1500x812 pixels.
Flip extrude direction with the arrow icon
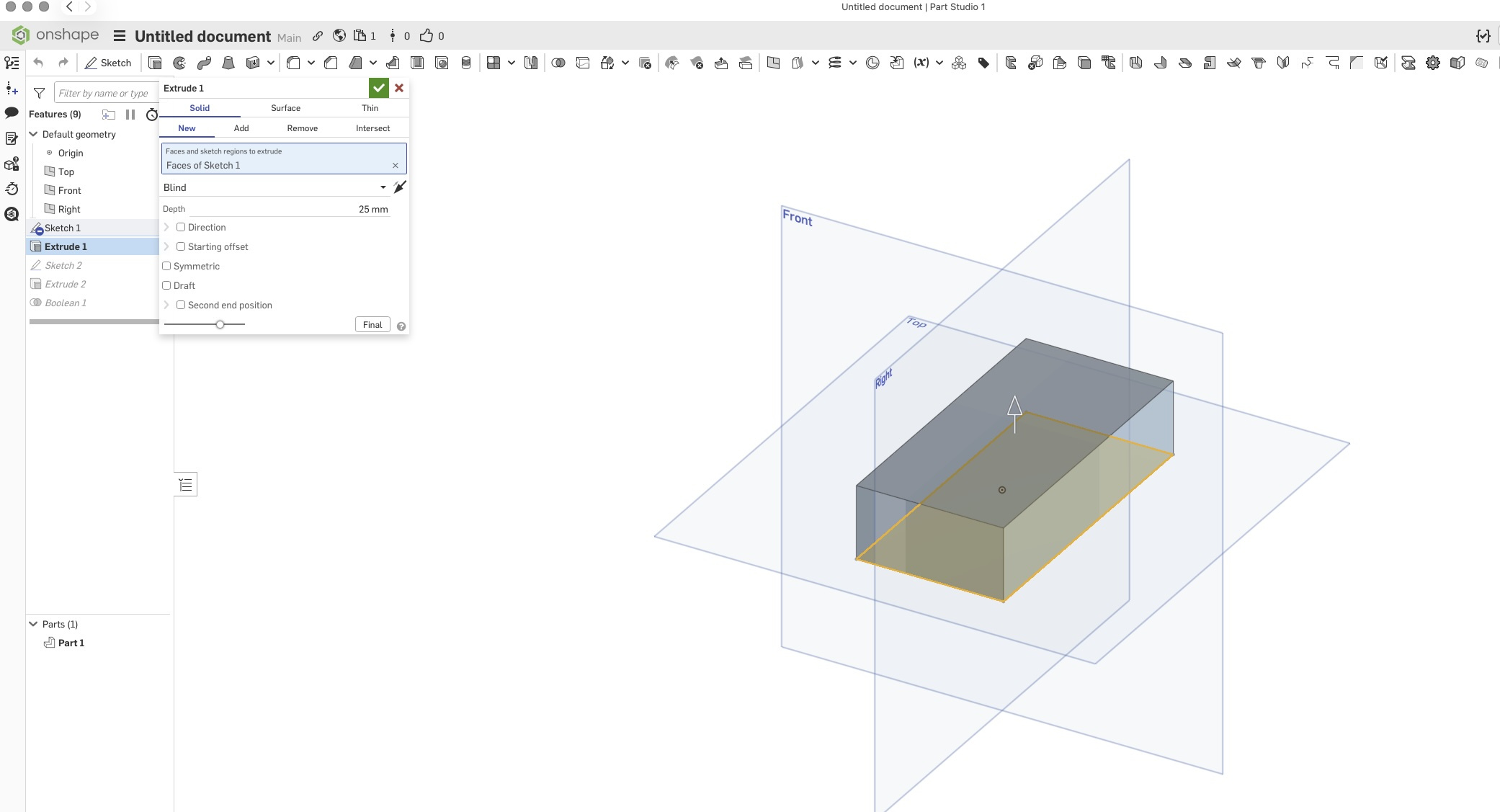(x=400, y=187)
